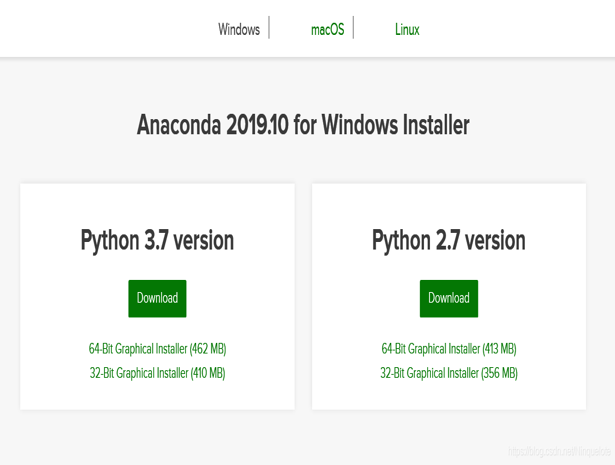Click the Python 2.7 version heading
This screenshot has height=465, width=615.
coord(449,241)
